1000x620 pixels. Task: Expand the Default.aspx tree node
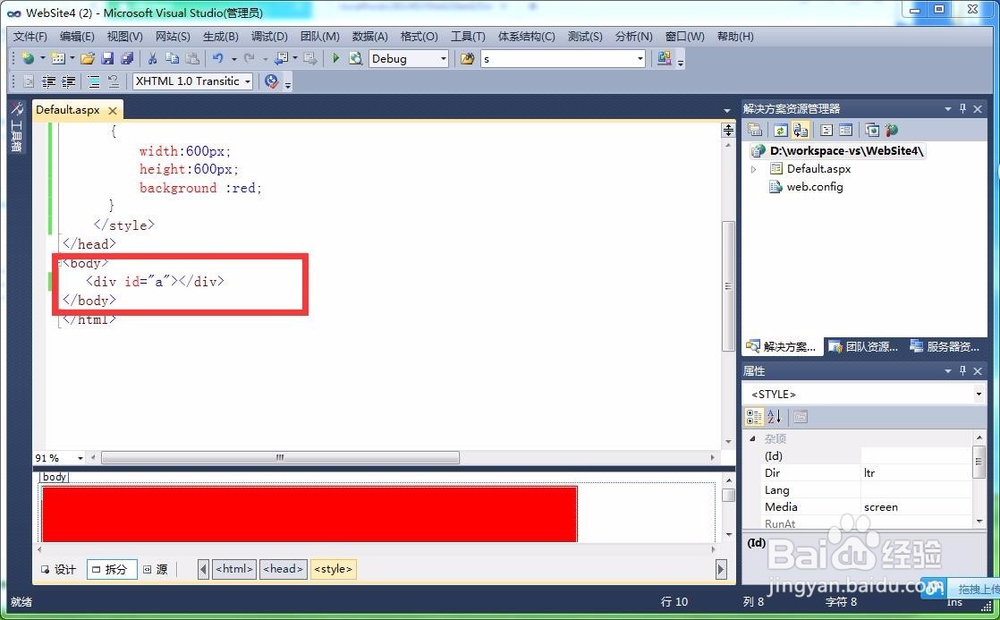(754, 170)
